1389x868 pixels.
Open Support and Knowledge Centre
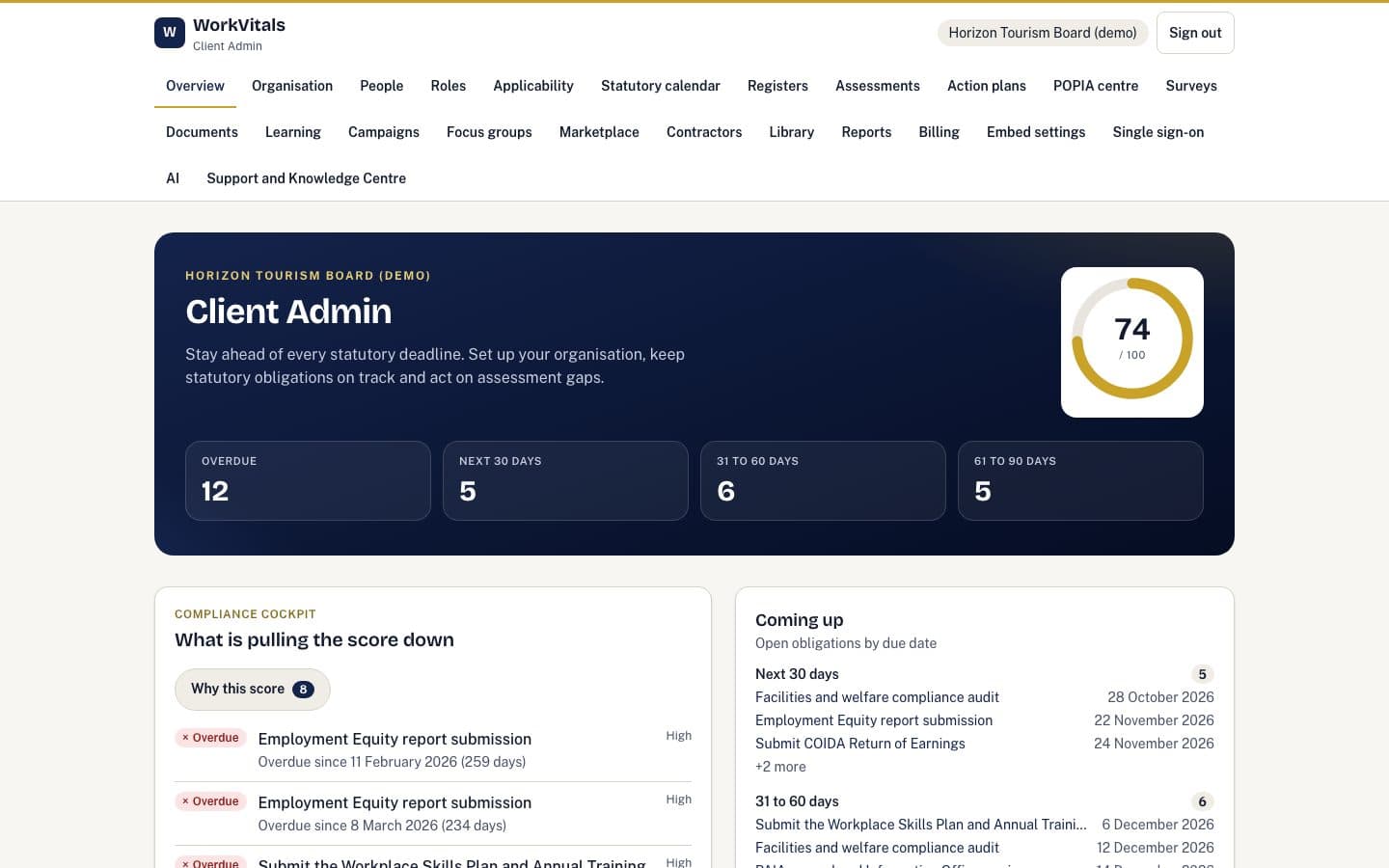click(306, 178)
